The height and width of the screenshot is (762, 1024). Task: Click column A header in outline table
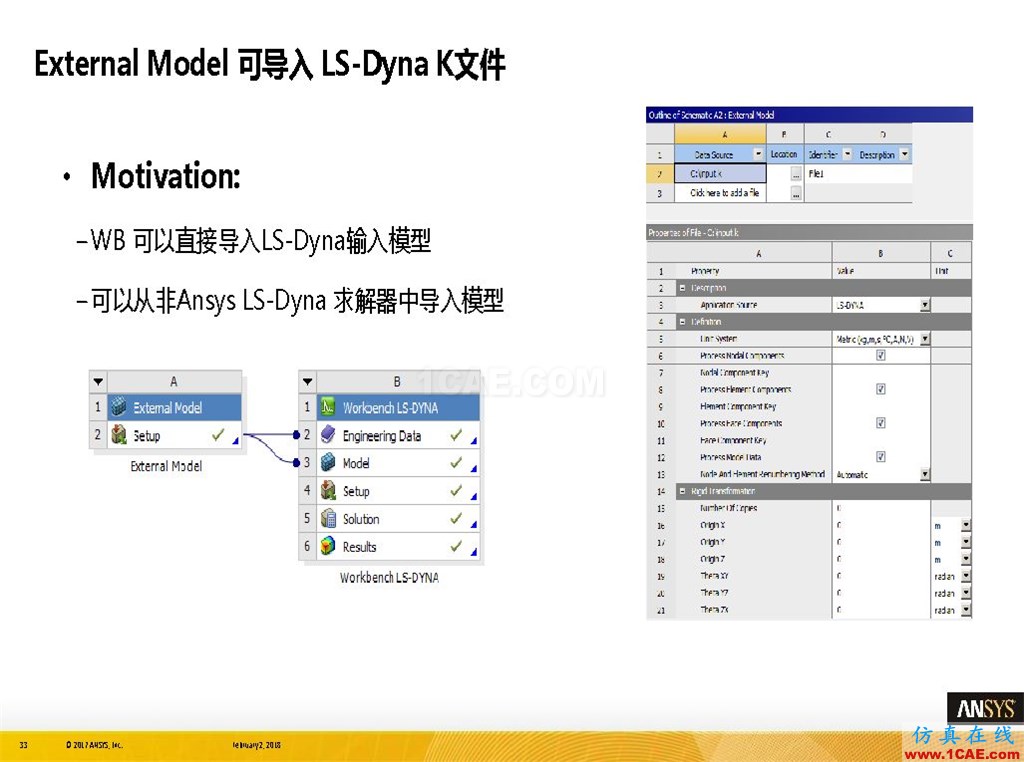(x=720, y=135)
